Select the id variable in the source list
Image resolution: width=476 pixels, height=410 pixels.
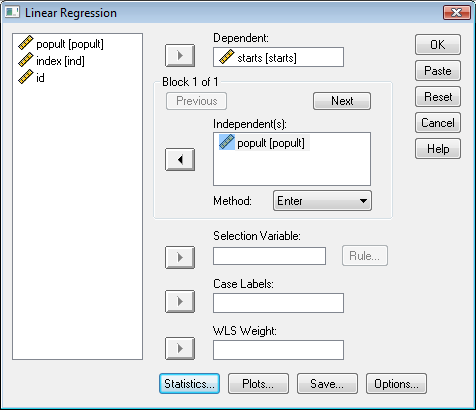tap(31, 78)
